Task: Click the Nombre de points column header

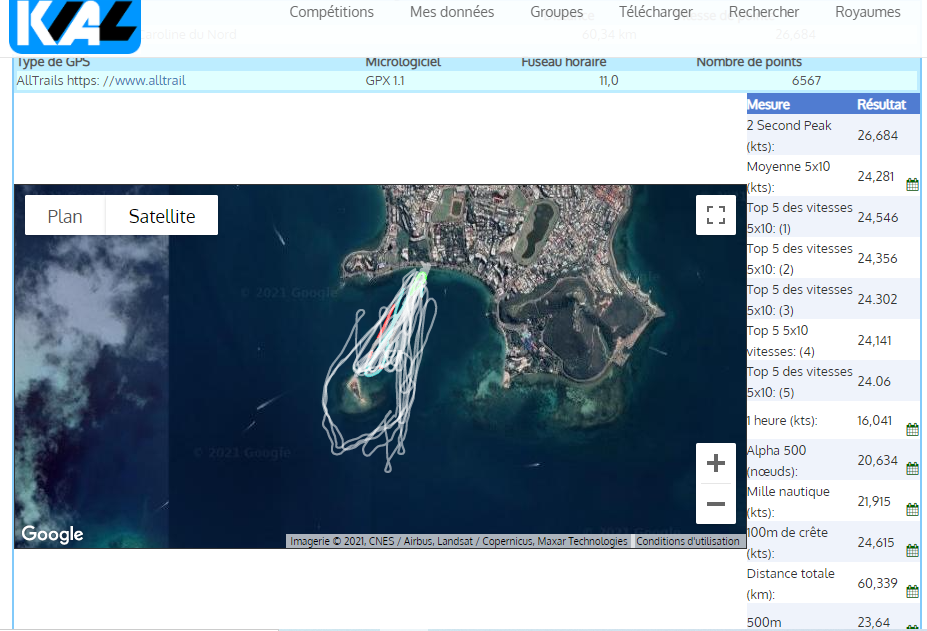Action: tap(749, 62)
